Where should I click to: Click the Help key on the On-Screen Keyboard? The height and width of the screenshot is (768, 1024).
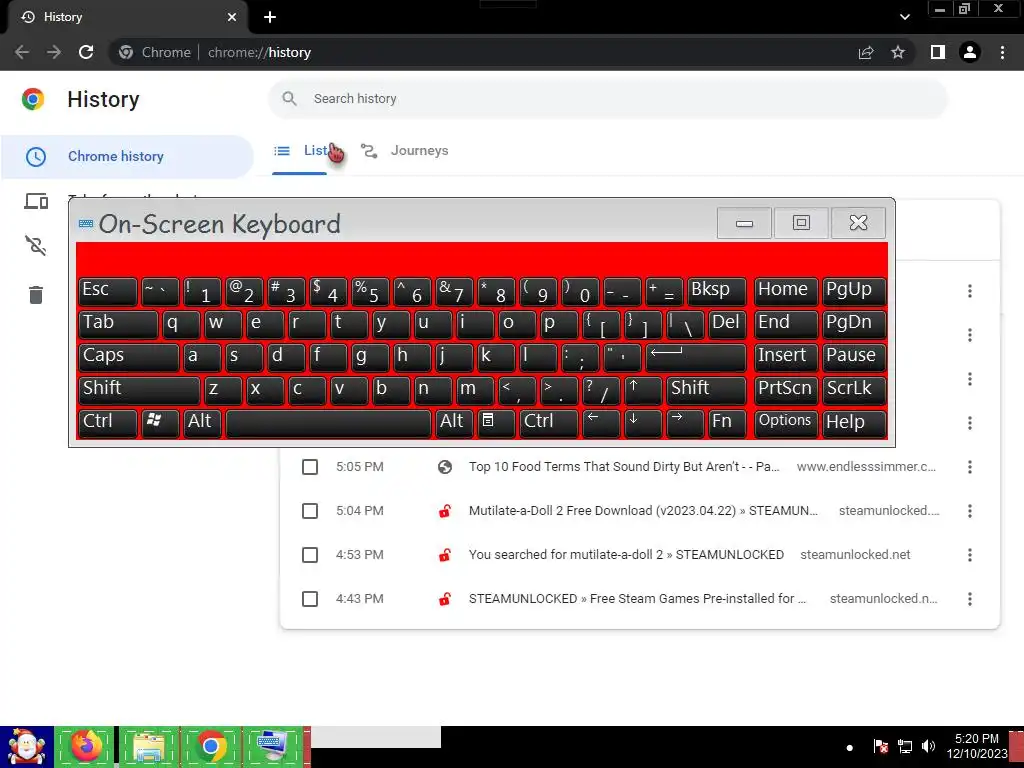[x=854, y=423]
